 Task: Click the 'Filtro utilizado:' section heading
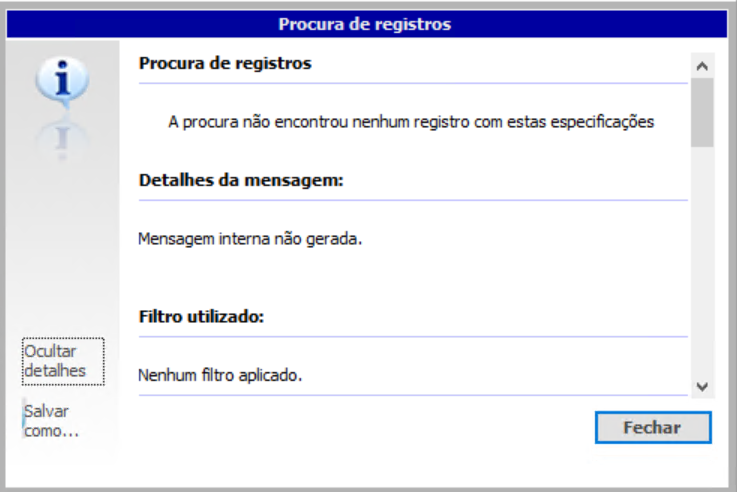(x=201, y=317)
